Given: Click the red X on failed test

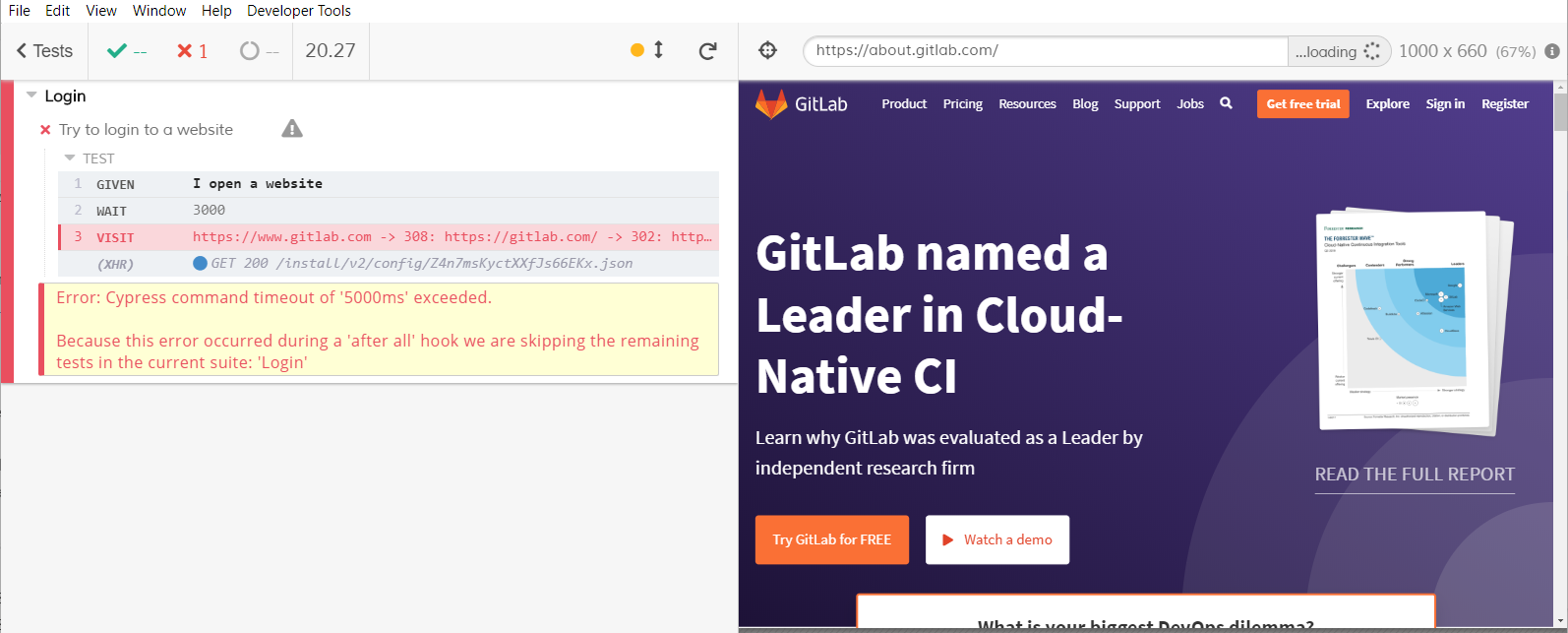Looking at the screenshot, I should [45, 130].
